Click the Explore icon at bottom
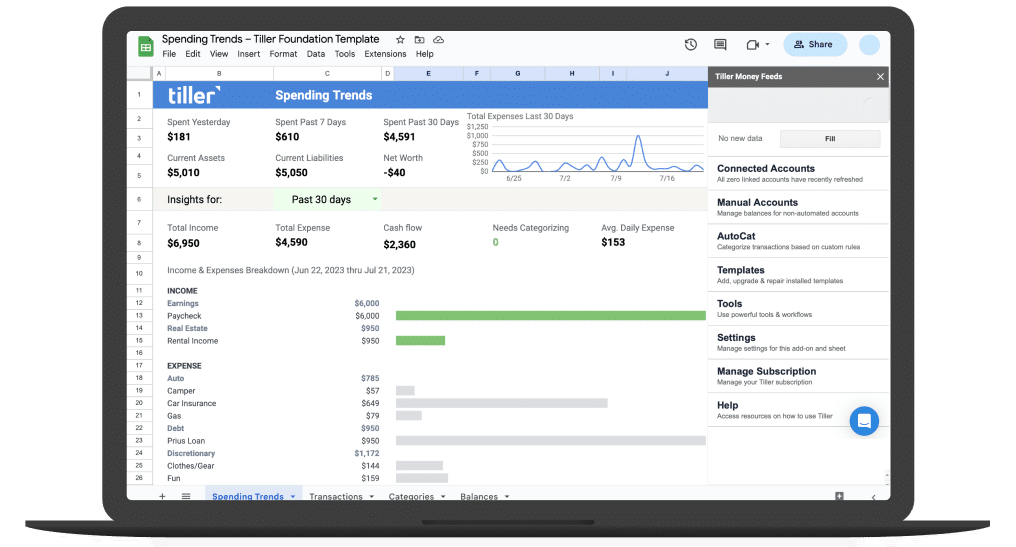The image size is (1016, 547). point(839,496)
